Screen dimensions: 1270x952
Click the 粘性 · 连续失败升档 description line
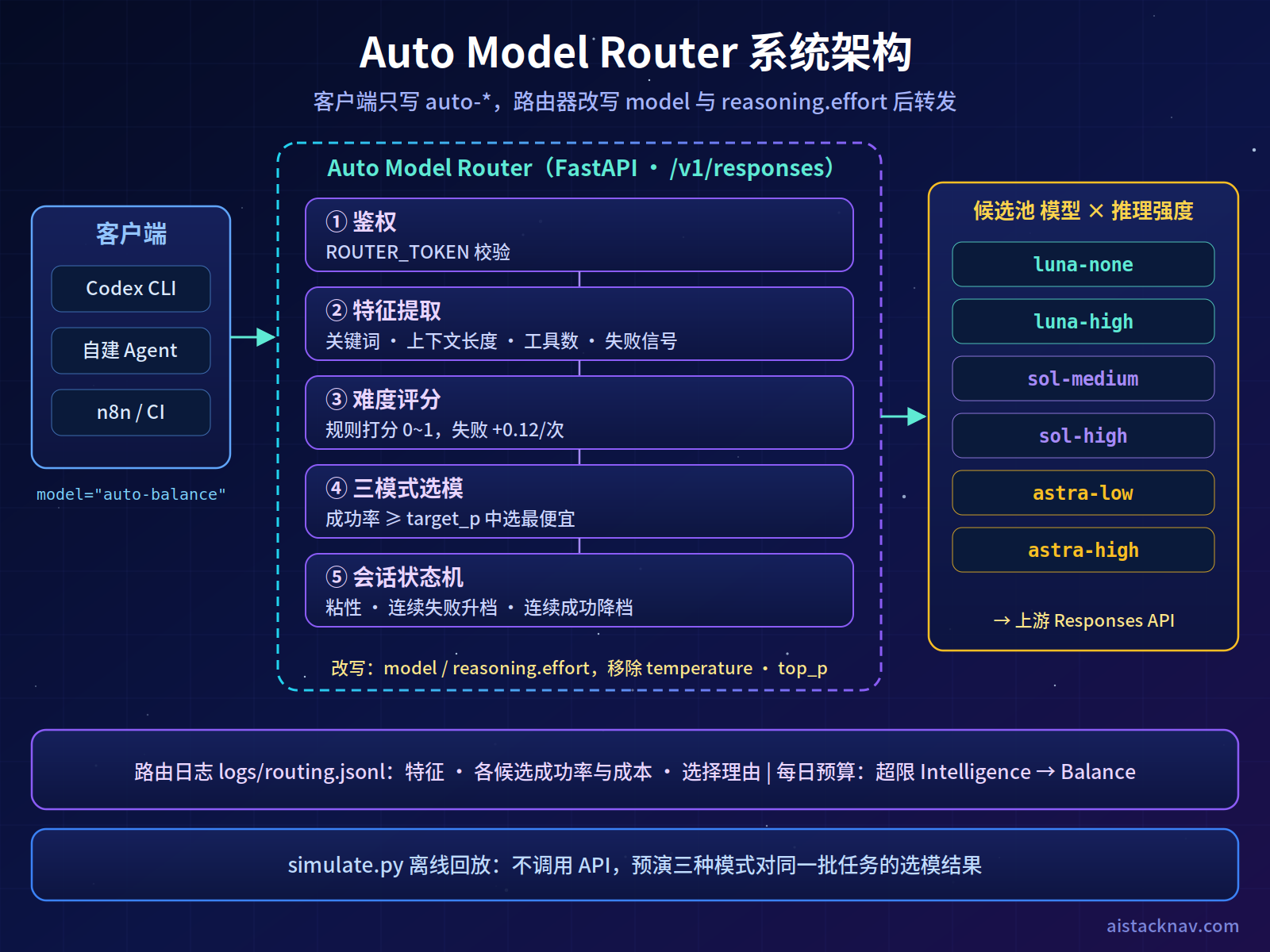pyautogui.click(x=479, y=608)
